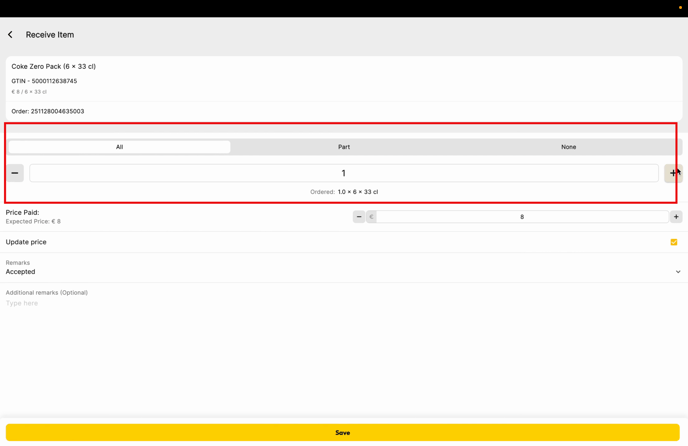This screenshot has width=688, height=446.
Task: Focus the received quantity input field
Action: point(343,173)
